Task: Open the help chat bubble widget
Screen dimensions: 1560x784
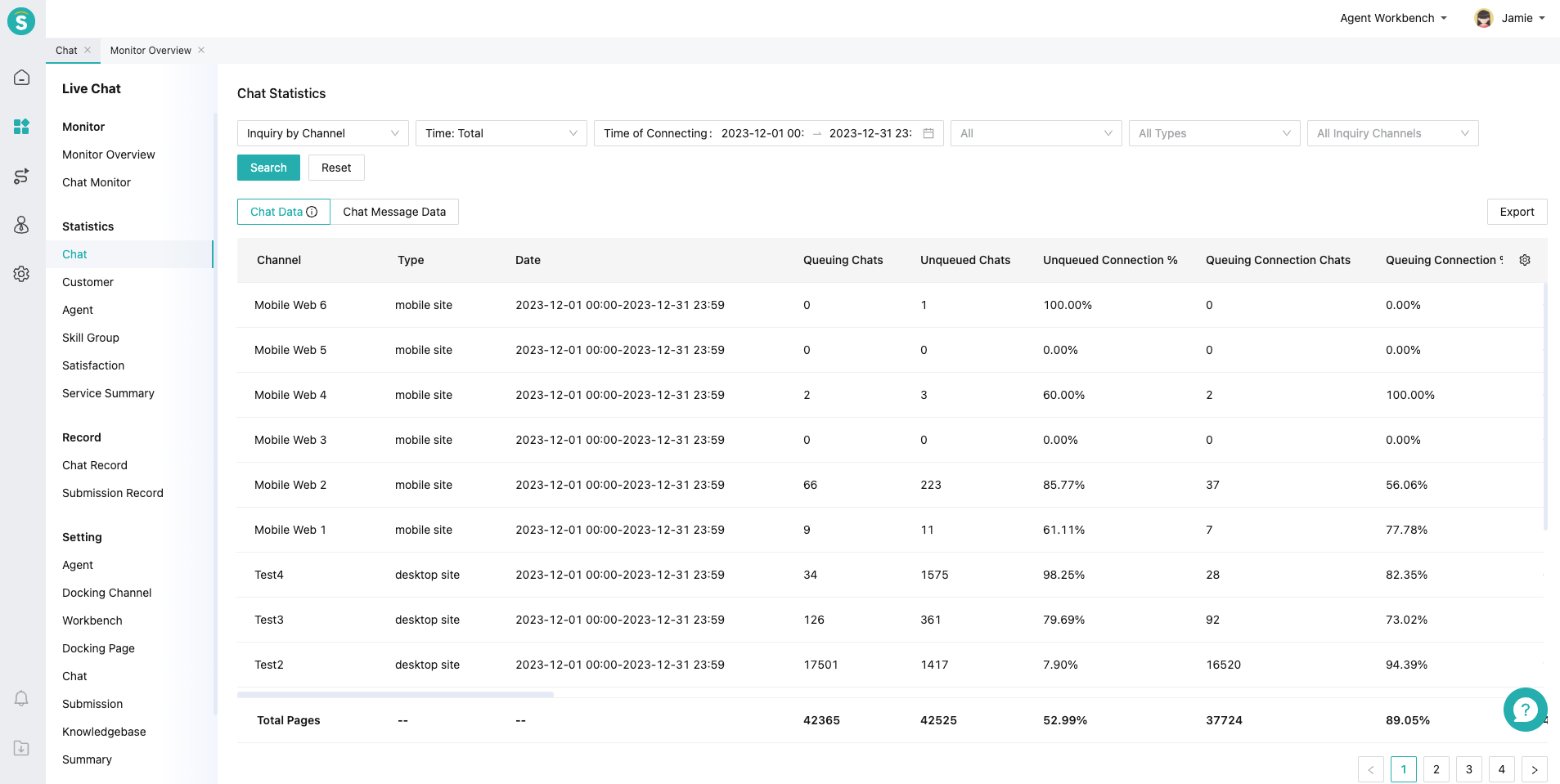Action: tap(1526, 710)
